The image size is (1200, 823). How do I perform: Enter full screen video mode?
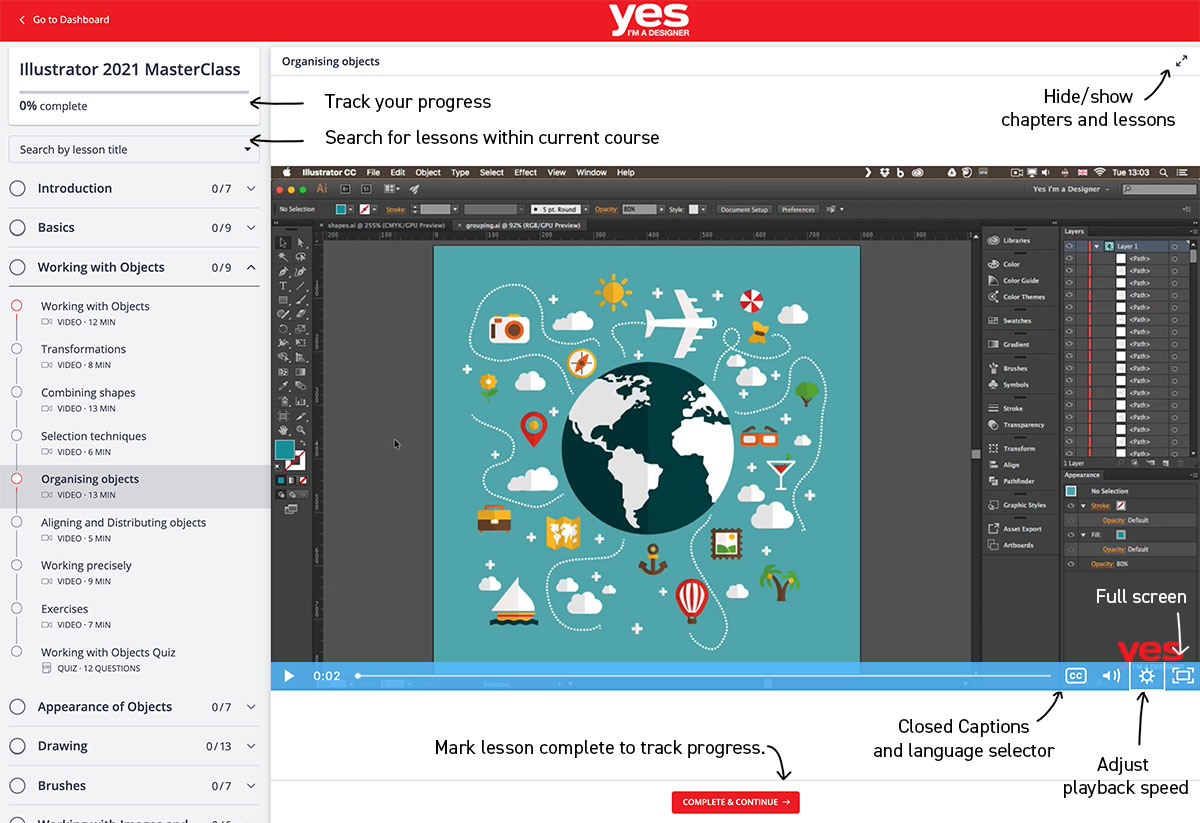pos(1182,676)
